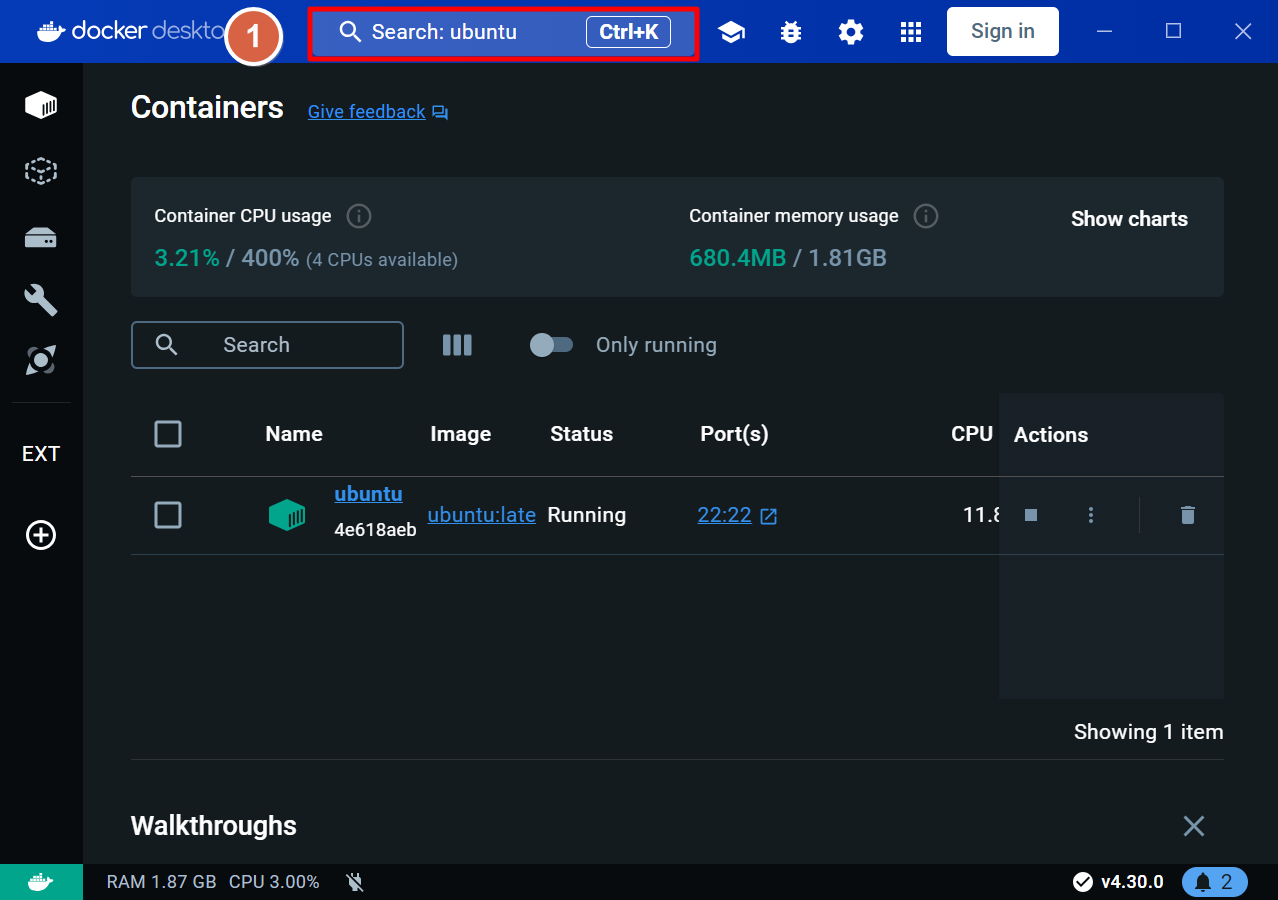The width and height of the screenshot is (1278, 900).
Task: Click the Running status text
Action: click(587, 515)
